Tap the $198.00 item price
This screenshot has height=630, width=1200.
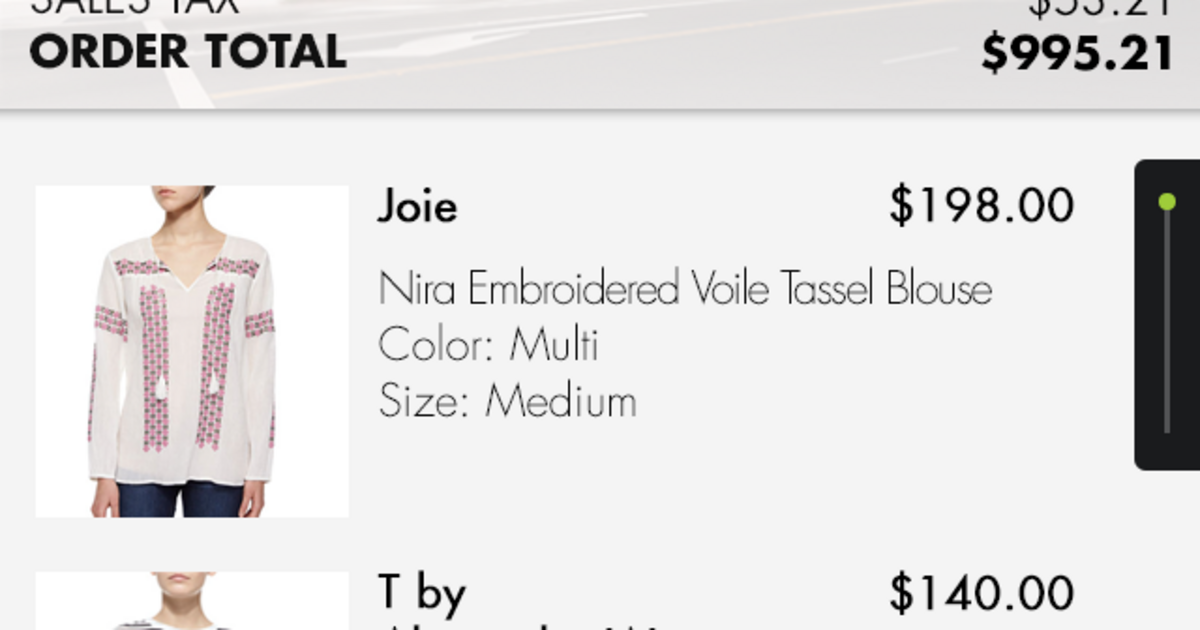pos(981,206)
